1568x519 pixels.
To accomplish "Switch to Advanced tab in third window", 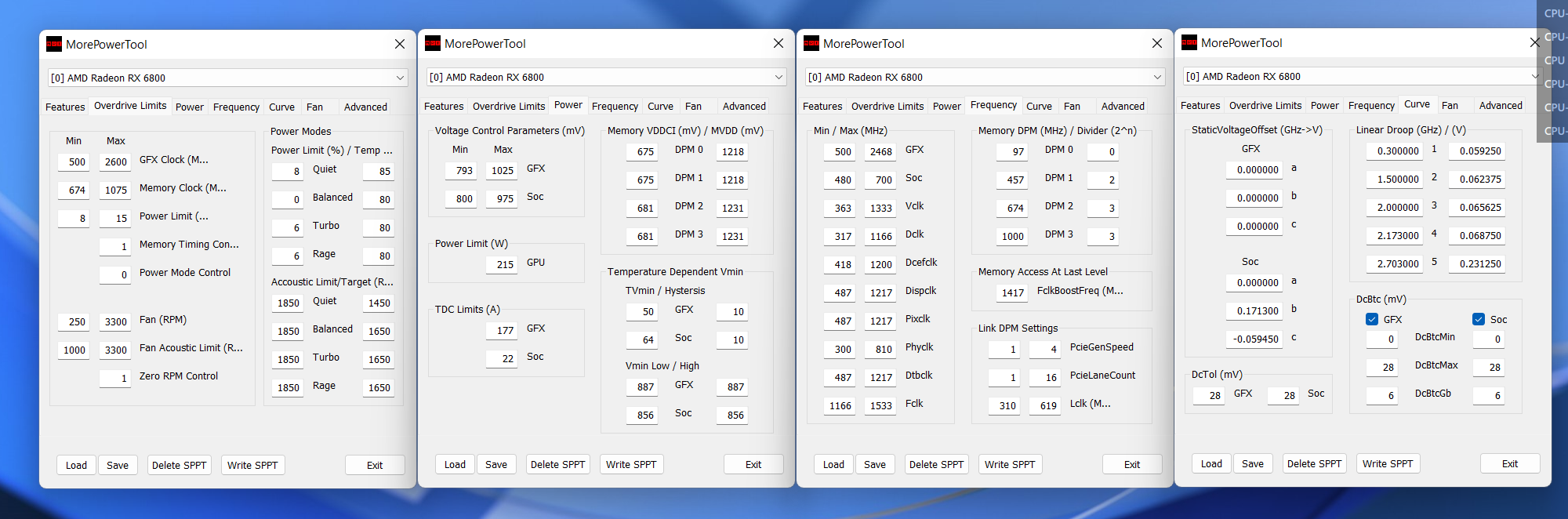I will (1123, 106).
